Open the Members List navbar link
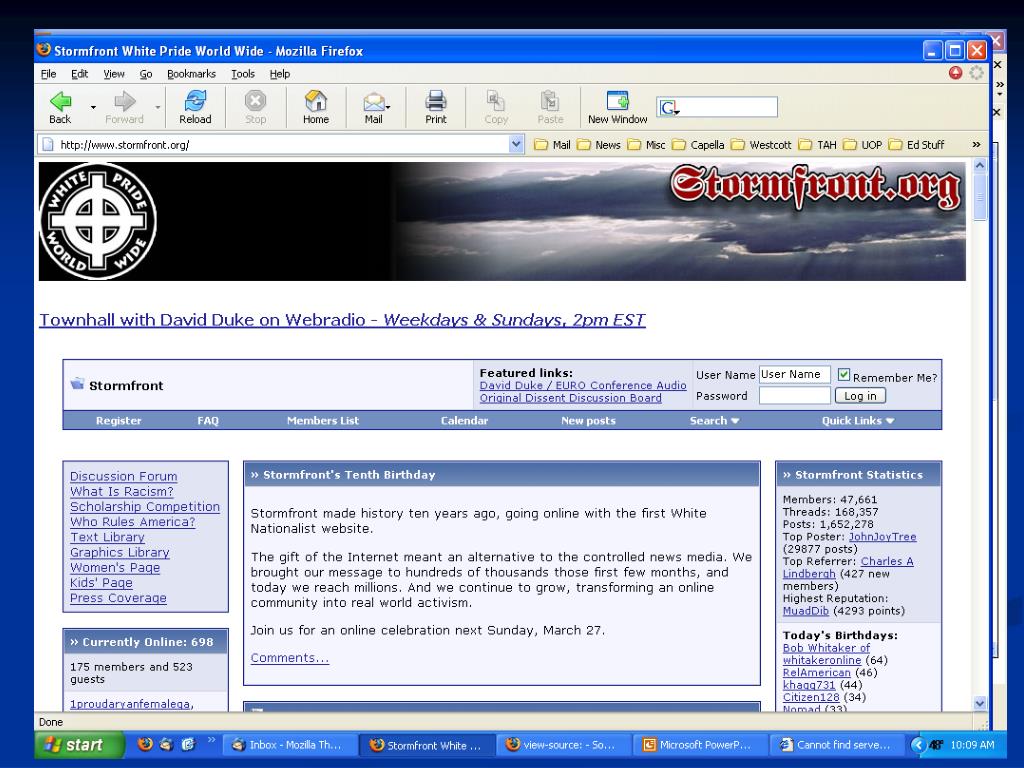Screen dimensions: 1024x768 [323, 421]
